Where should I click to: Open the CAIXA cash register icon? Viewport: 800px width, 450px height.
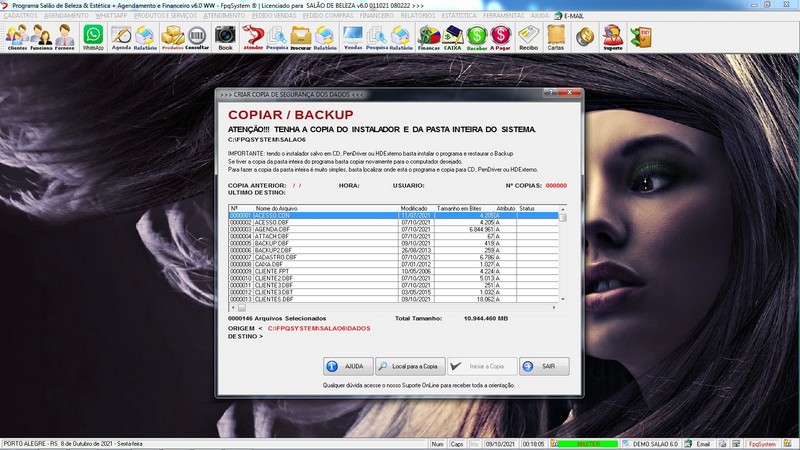tap(453, 37)
